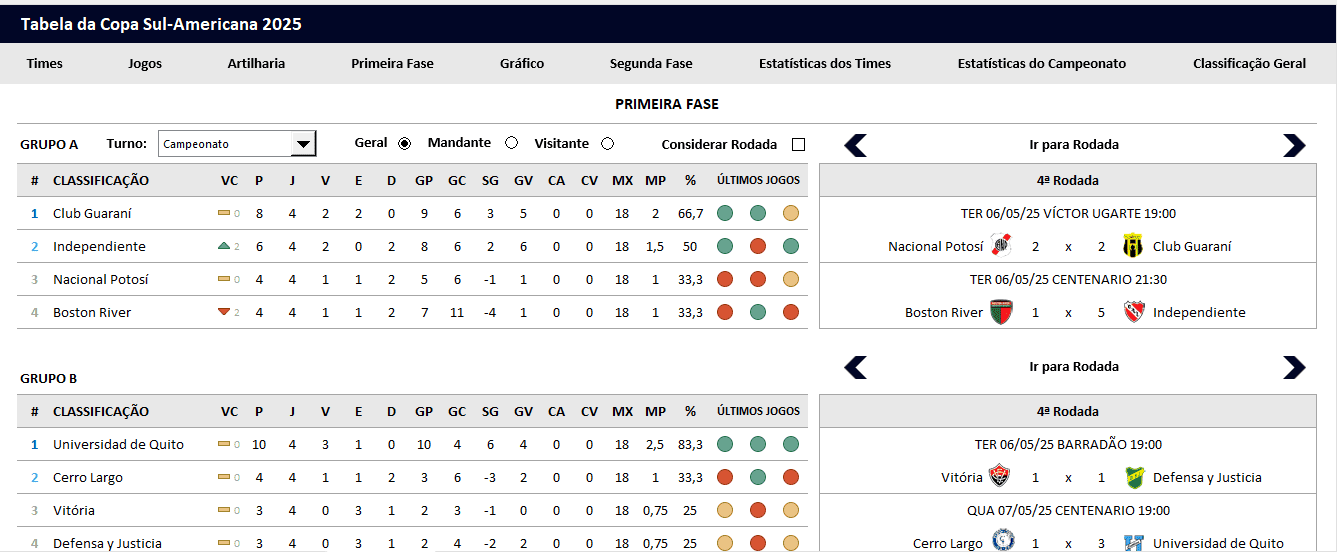Open Estatísticas do Campeonato section

point(1042,63)
